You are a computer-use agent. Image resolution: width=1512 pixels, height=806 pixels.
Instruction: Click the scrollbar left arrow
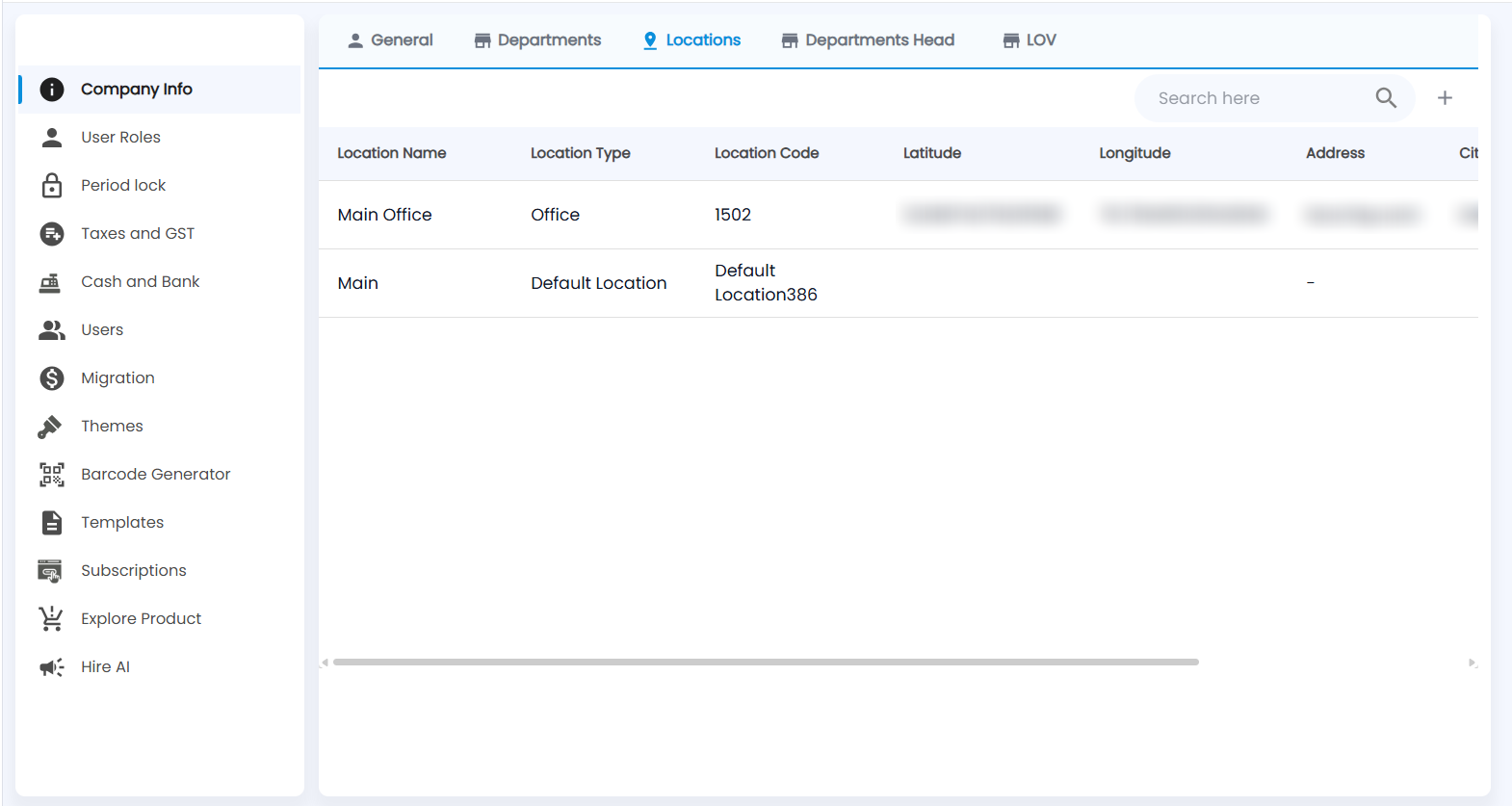point(325,663)
